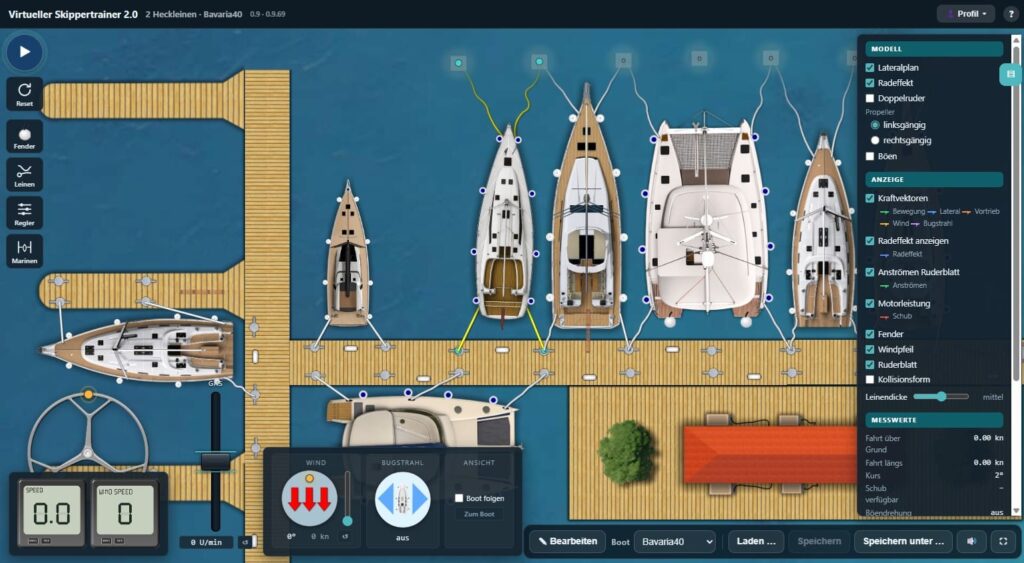Click the throttle lever slider handle

(x=215, y=461)
